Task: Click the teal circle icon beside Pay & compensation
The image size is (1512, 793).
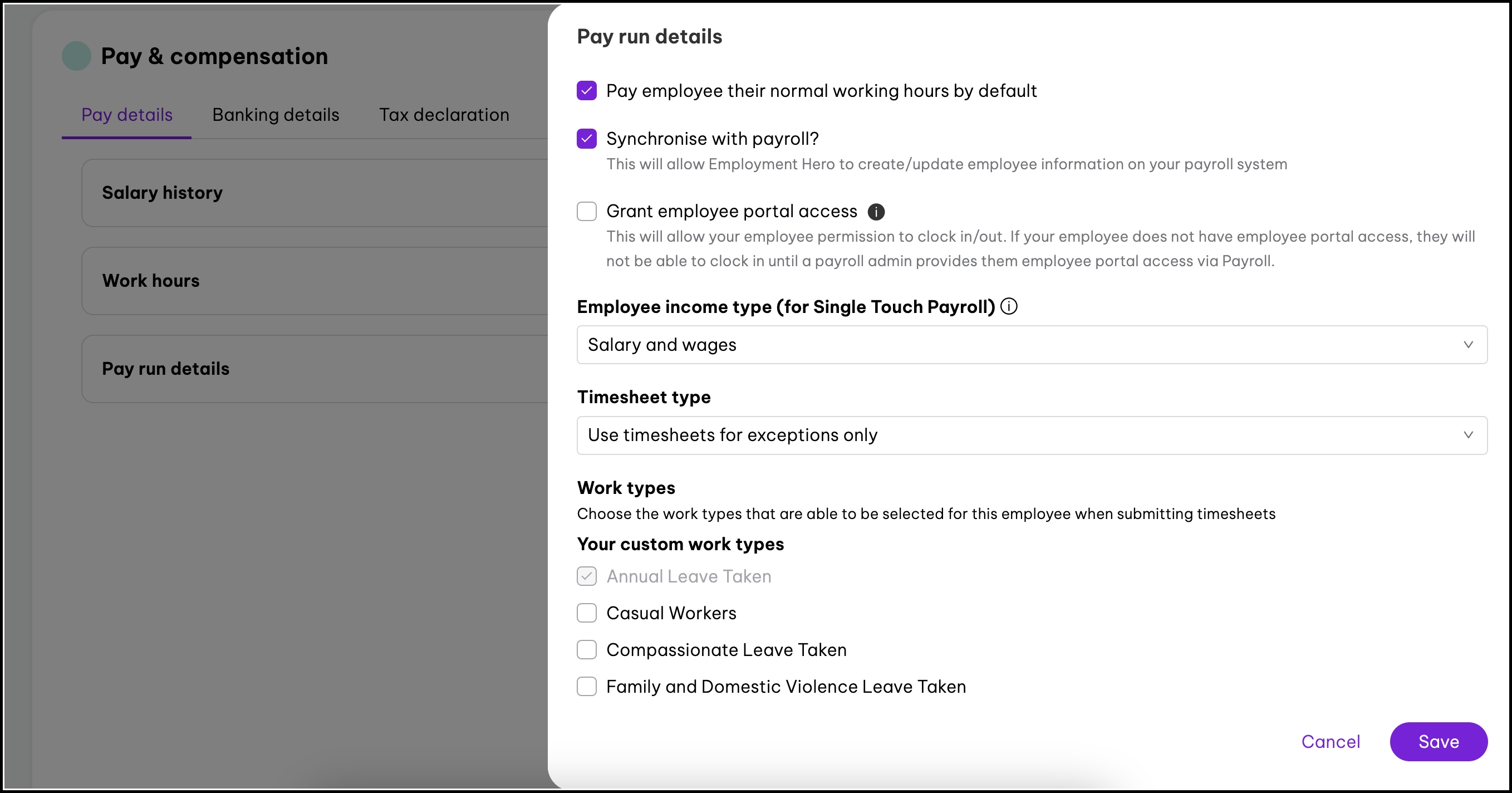Action: tap(76, 56)
